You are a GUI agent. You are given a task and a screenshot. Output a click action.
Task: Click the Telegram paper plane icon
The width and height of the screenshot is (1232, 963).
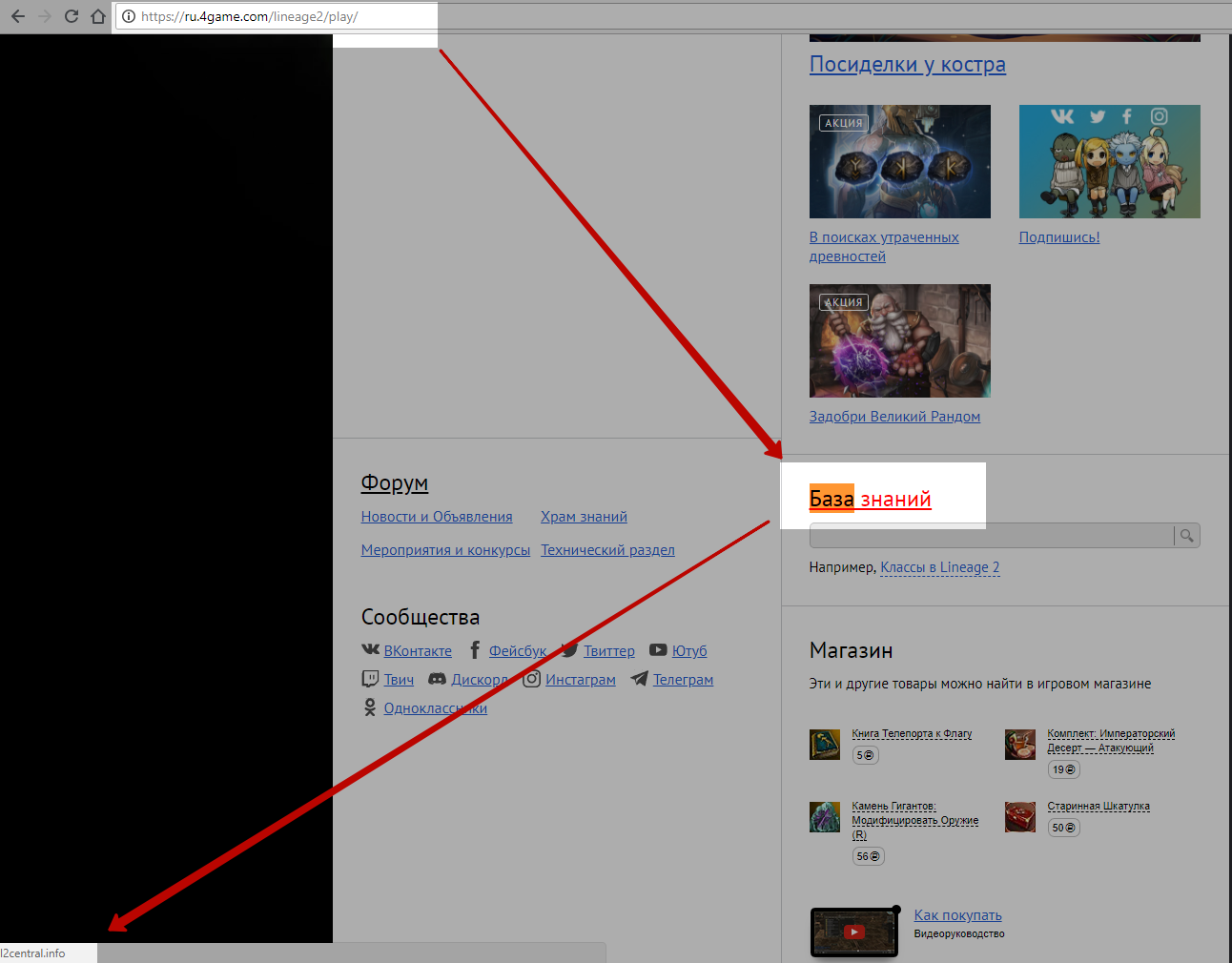639,679
